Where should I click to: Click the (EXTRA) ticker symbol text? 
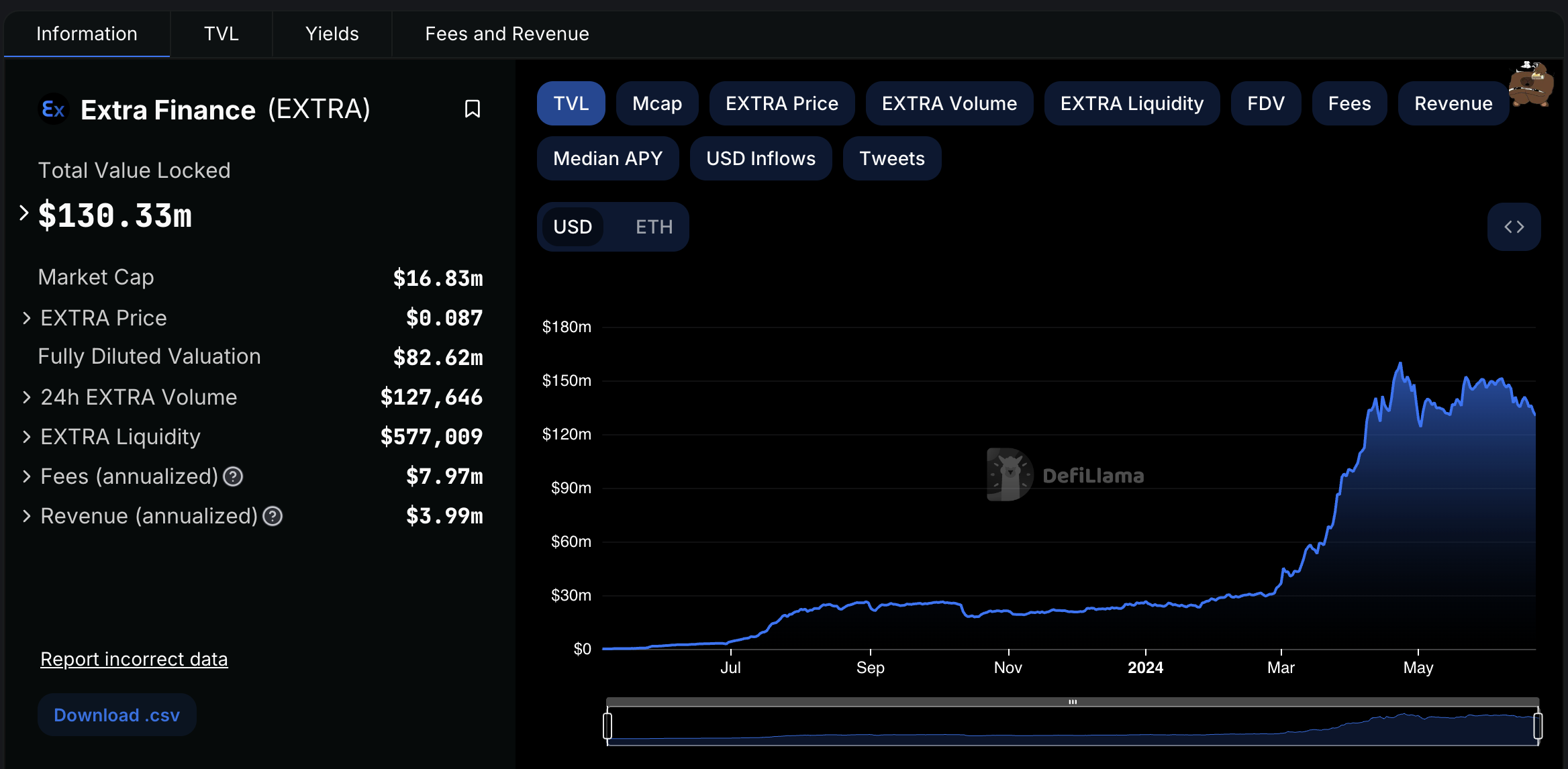(x=319, y=109)
